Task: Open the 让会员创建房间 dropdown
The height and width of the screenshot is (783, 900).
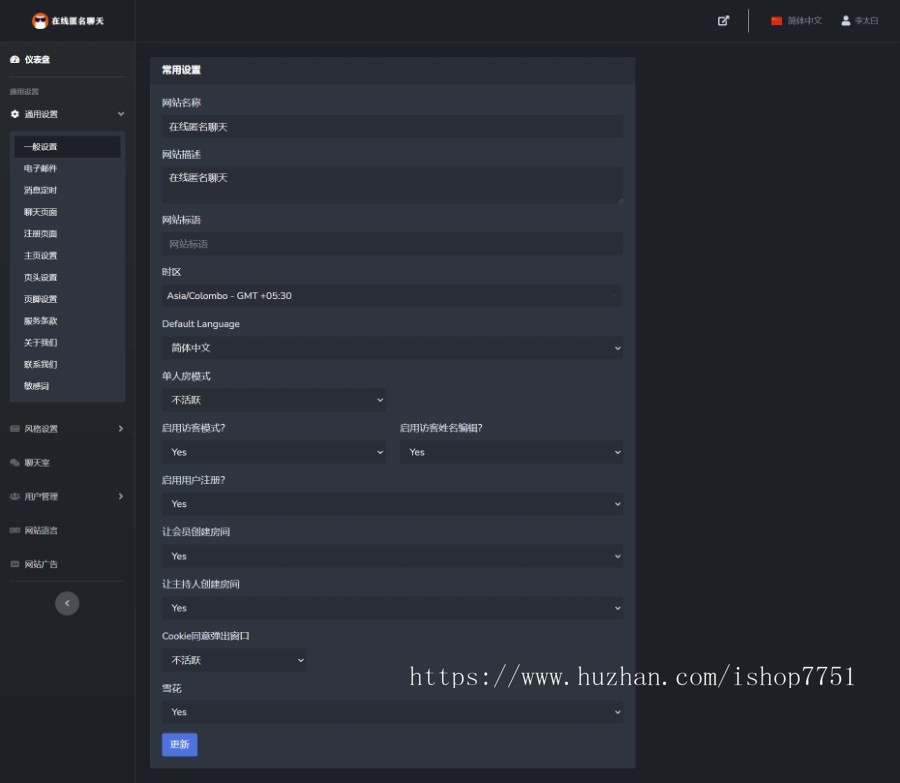Action: 392,556
